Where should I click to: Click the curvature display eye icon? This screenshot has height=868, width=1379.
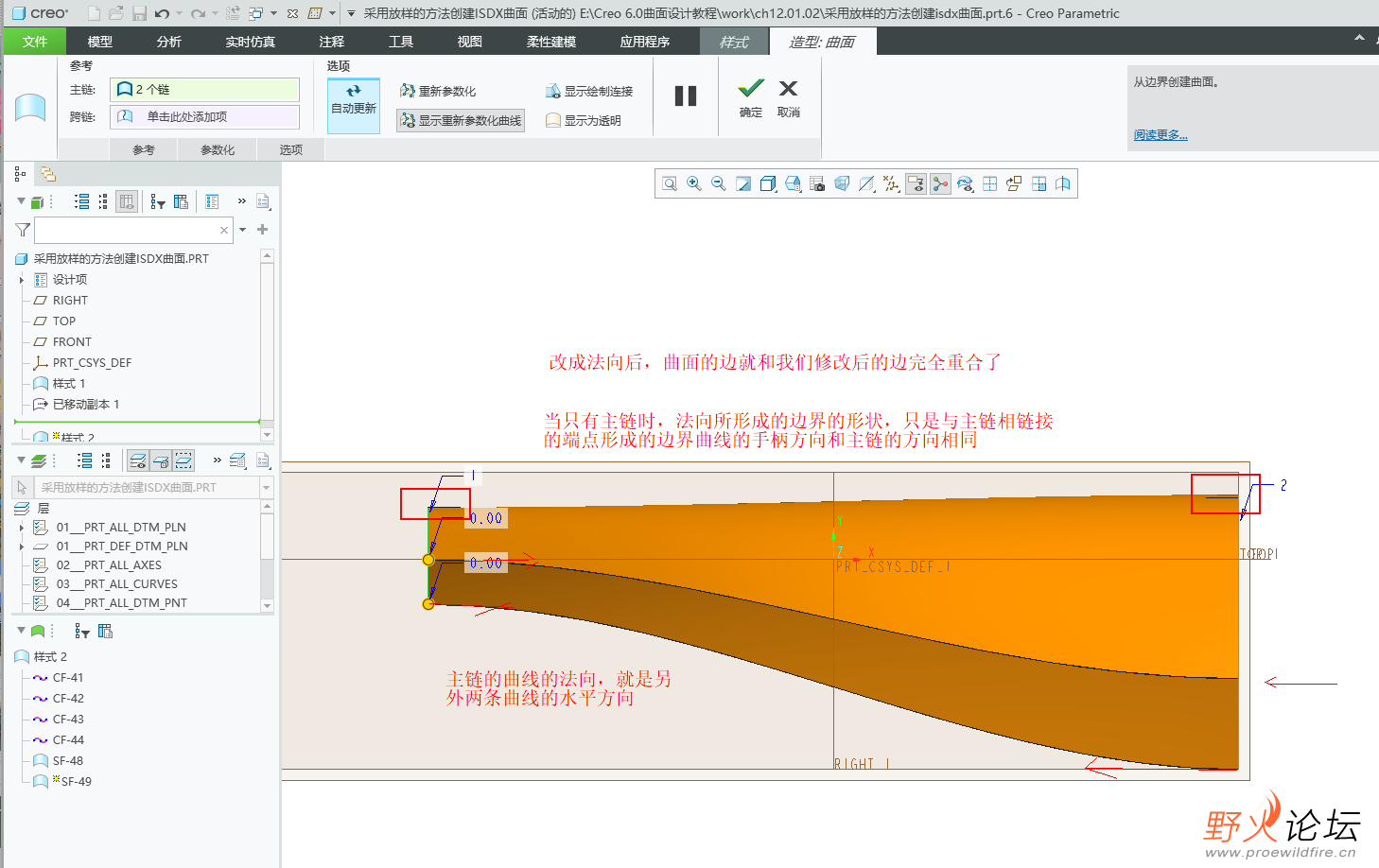(965, 183)
